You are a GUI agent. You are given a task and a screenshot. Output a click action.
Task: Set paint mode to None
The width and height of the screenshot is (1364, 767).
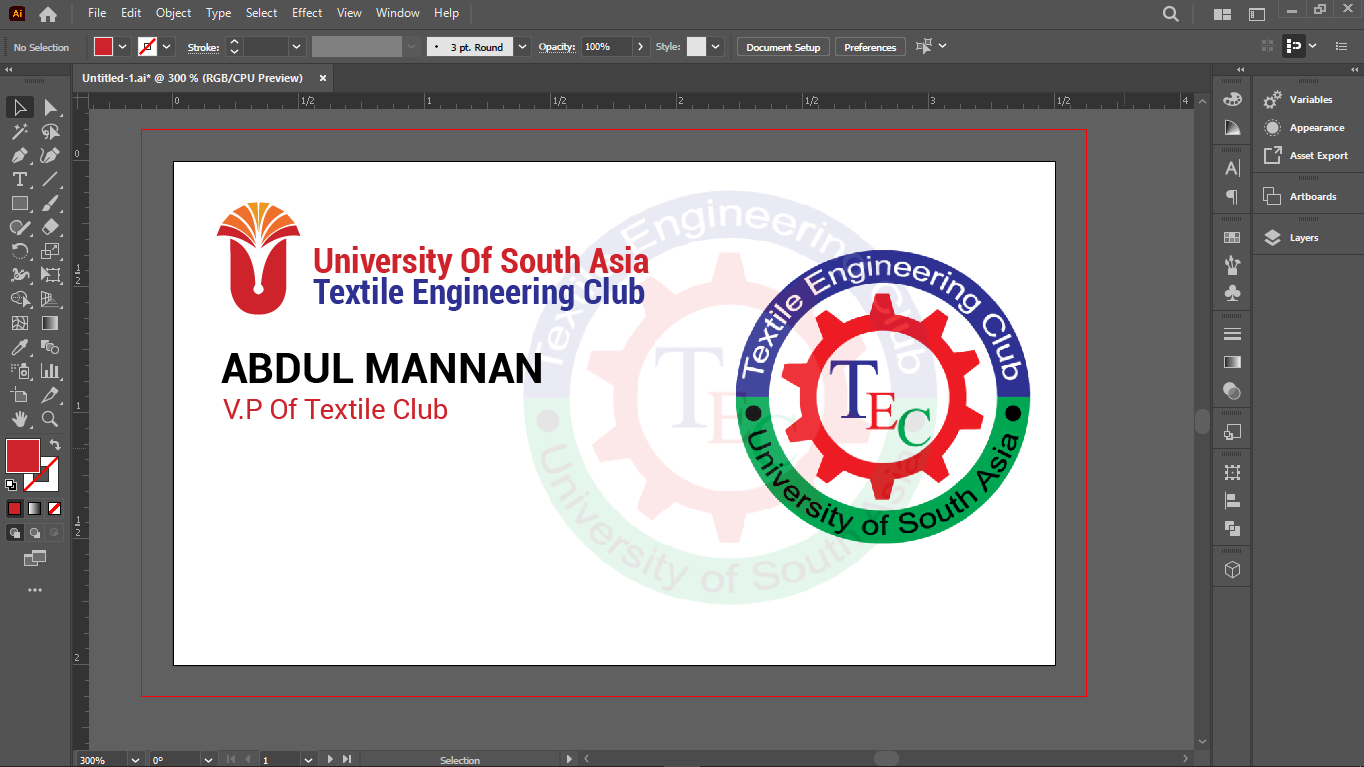54,508
